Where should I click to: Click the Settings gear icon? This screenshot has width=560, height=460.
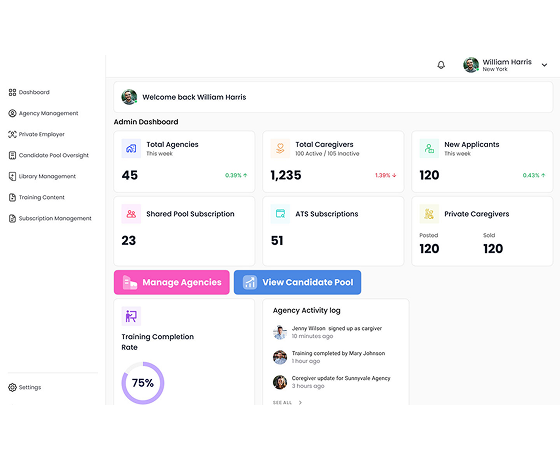[12, 388]
